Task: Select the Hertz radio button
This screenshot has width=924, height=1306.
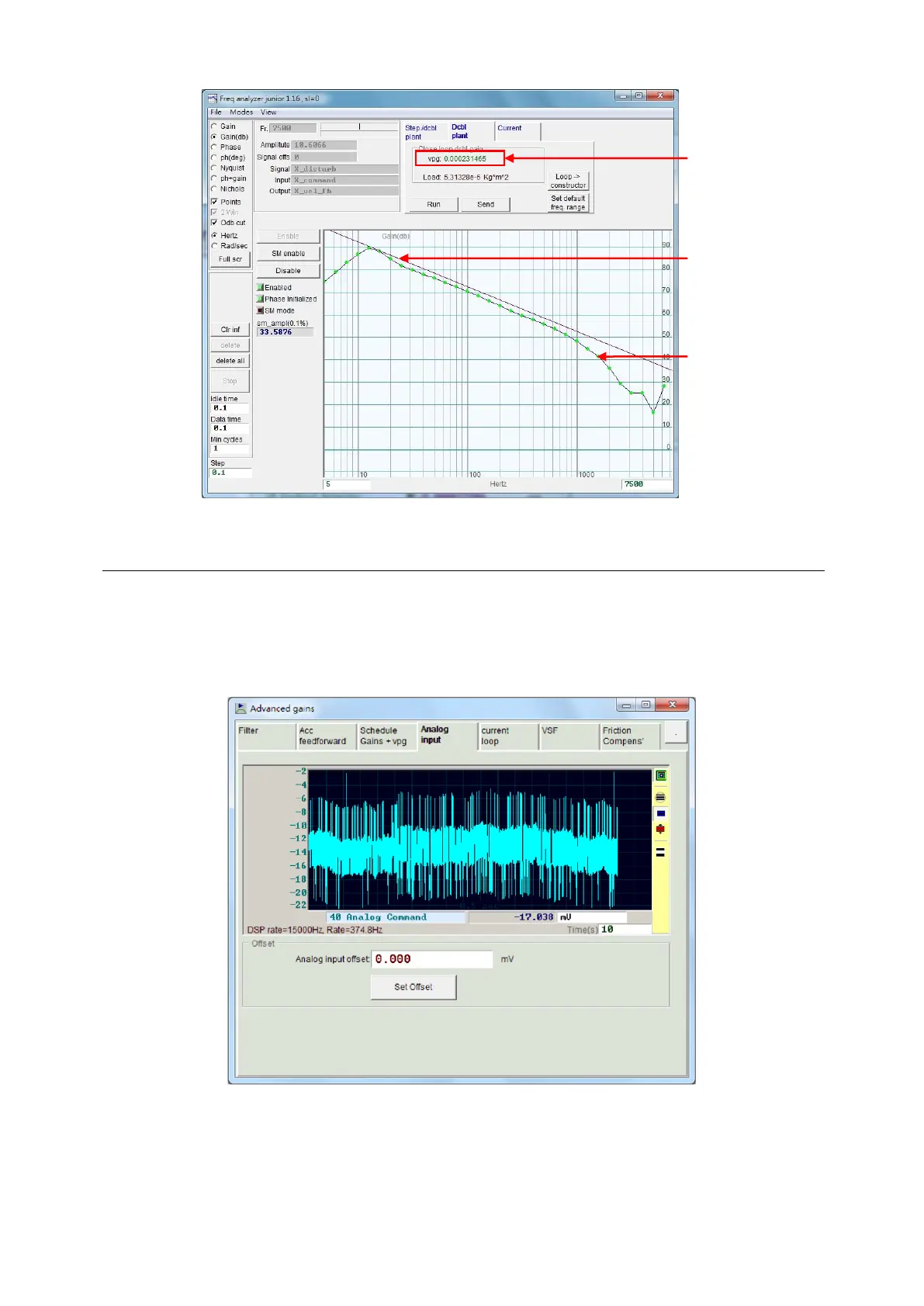Action: click(214, 235)
